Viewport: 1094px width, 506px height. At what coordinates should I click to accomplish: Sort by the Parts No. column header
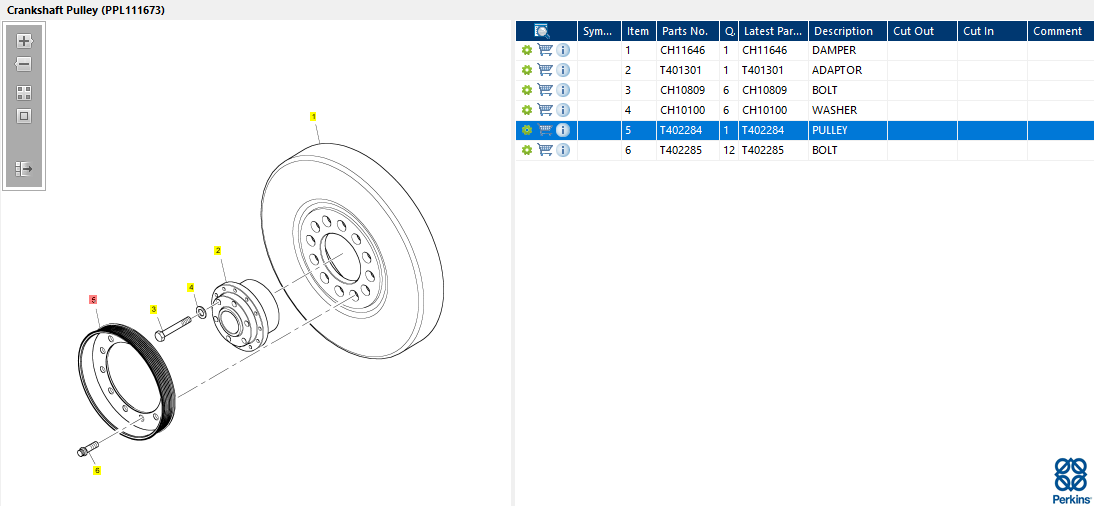[x=687, y=31]
